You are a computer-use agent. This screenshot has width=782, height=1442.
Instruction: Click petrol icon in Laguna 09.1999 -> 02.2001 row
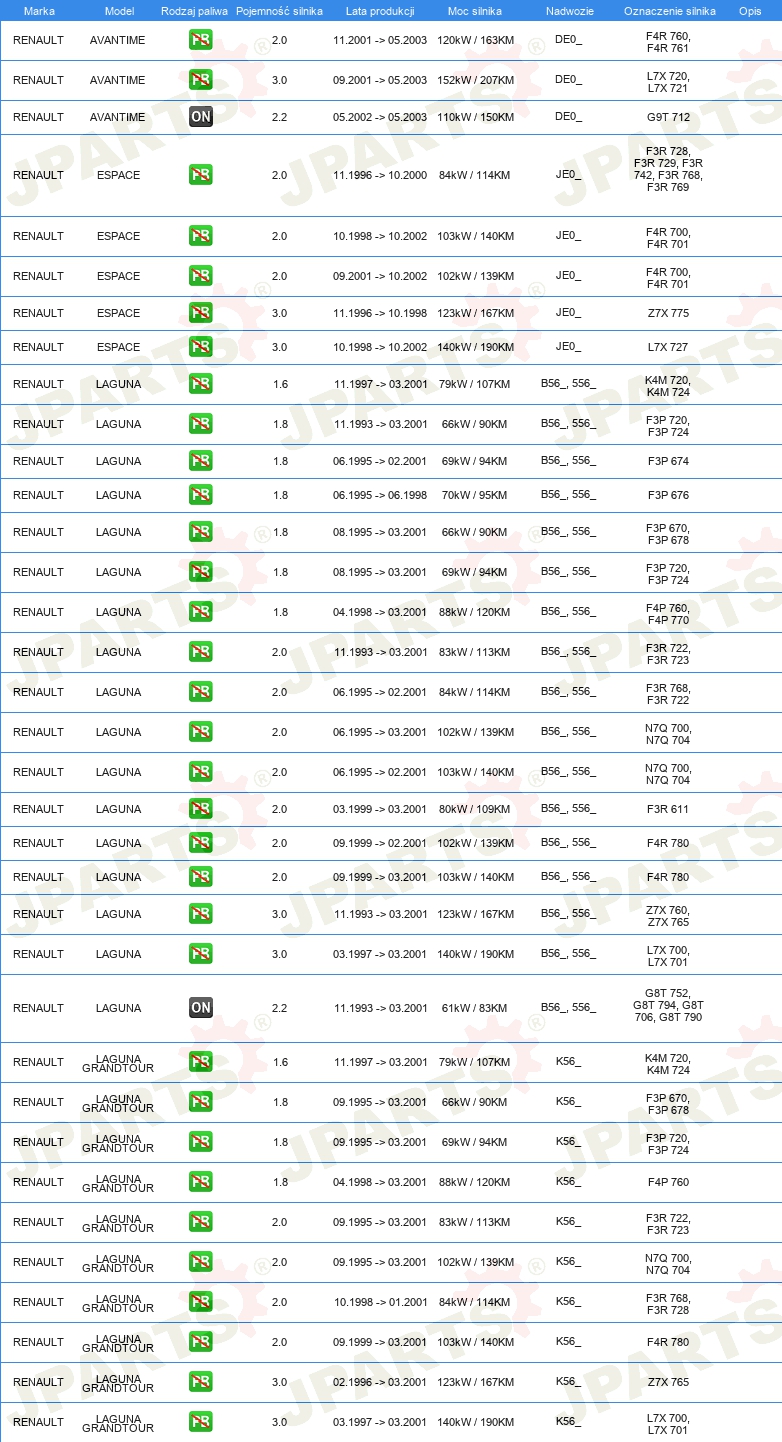click(201, 843)
